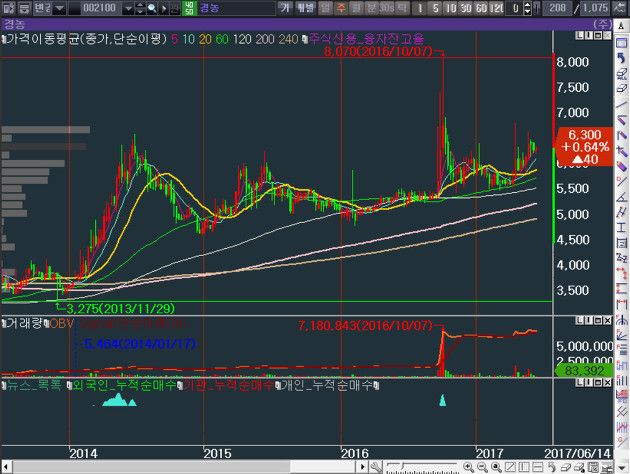Image resolution: width=630 pixels, height=474 pixels.
Task: Click the horizontal scrollbar left arrow
Action: click(x=6, y=467)
